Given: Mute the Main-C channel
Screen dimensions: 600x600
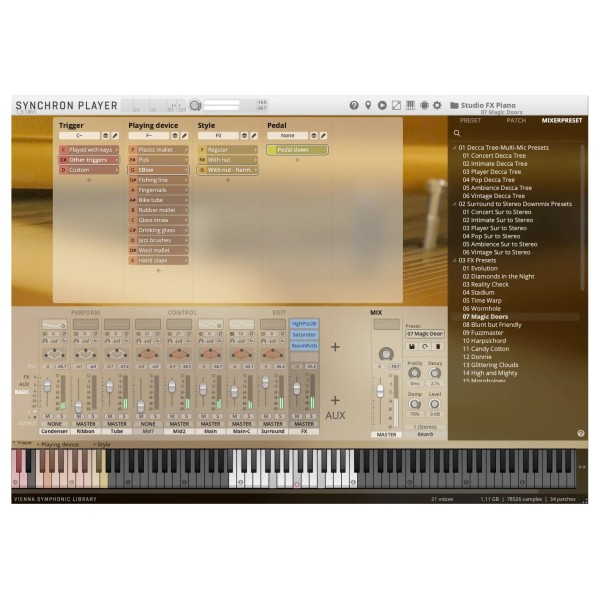Looking at the screenshot, I should point(235,416).
